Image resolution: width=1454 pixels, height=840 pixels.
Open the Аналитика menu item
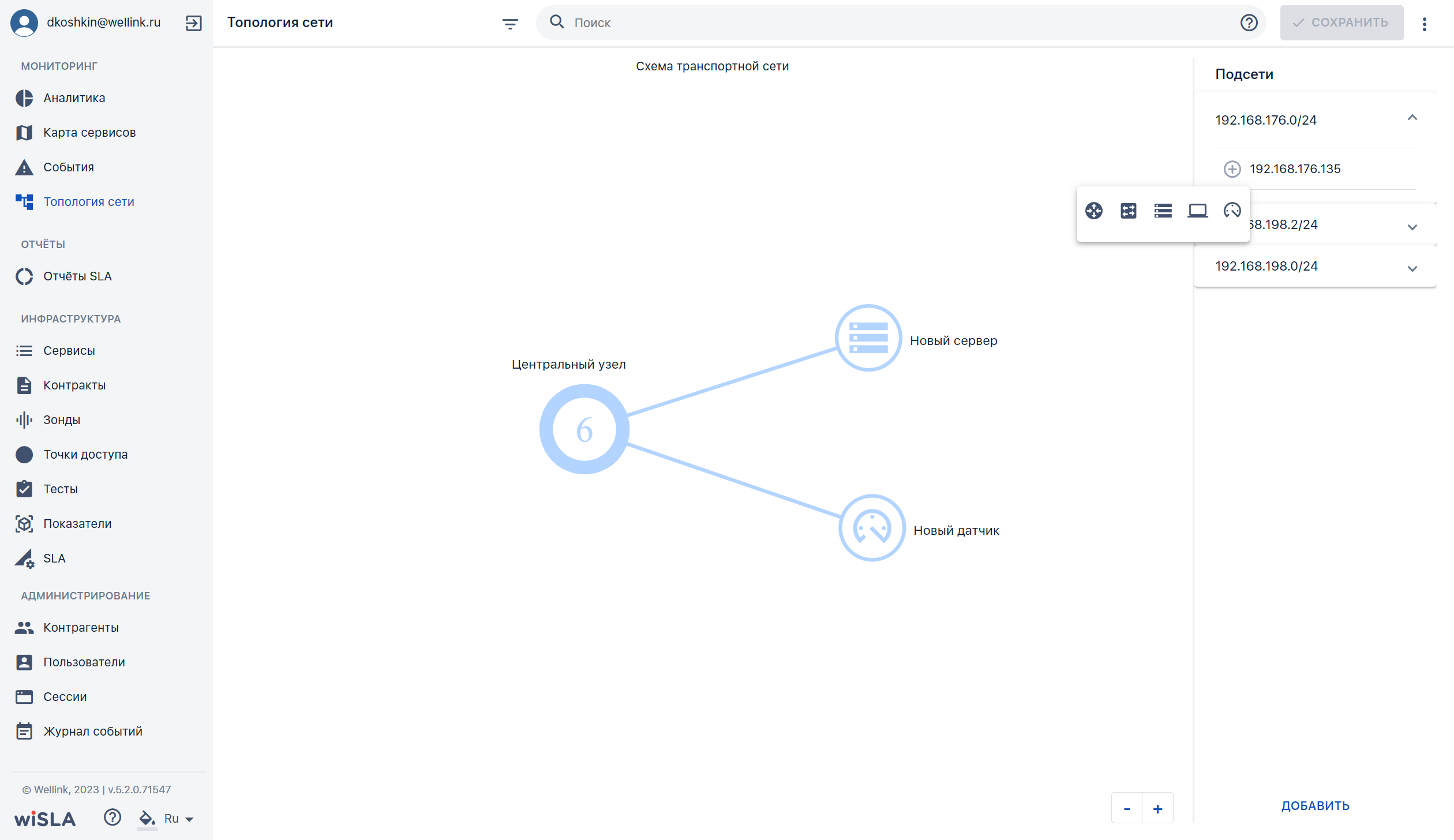[x=74, y=98]
